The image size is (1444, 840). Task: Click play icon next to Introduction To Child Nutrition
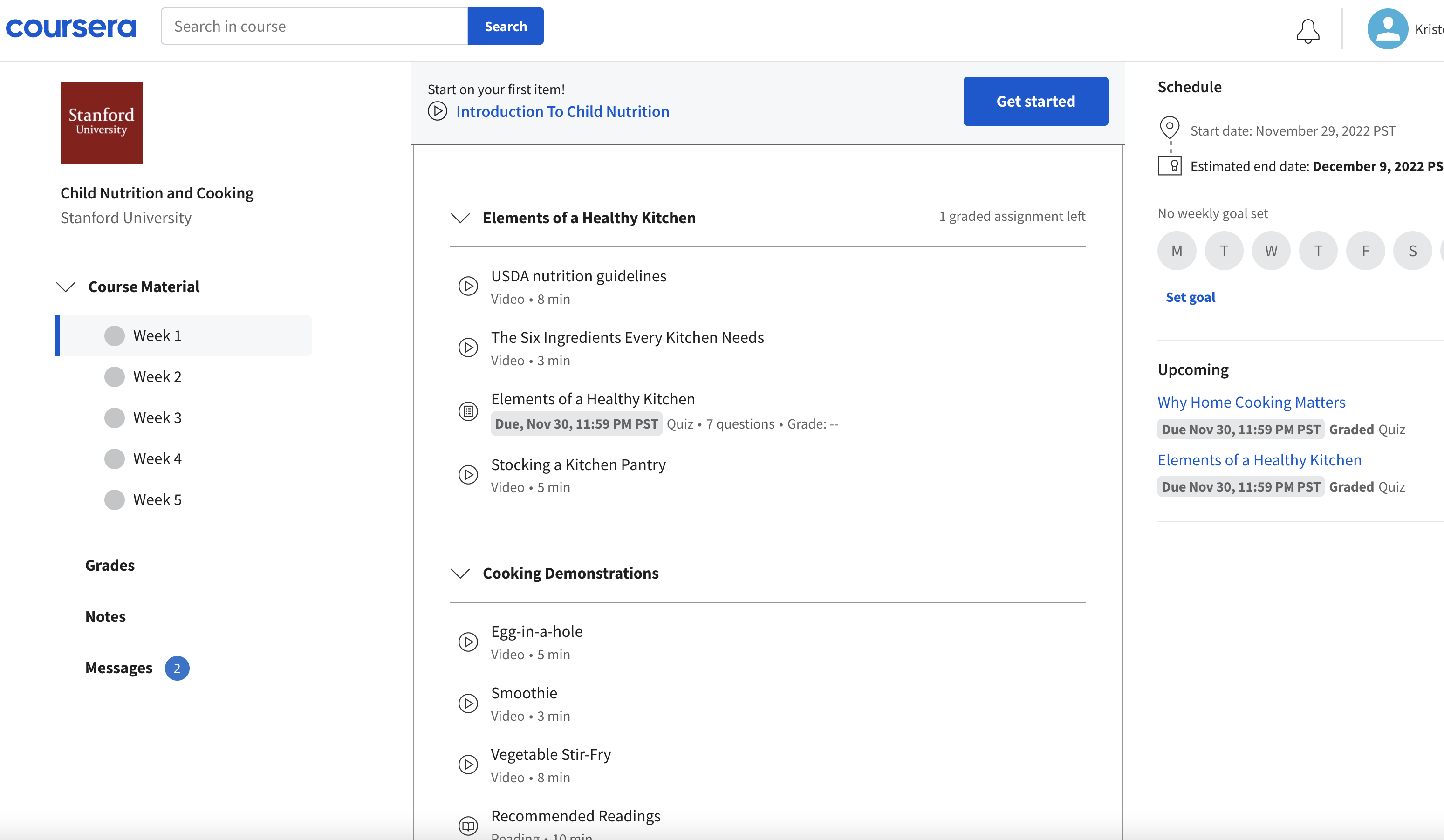tap(437, 111)
